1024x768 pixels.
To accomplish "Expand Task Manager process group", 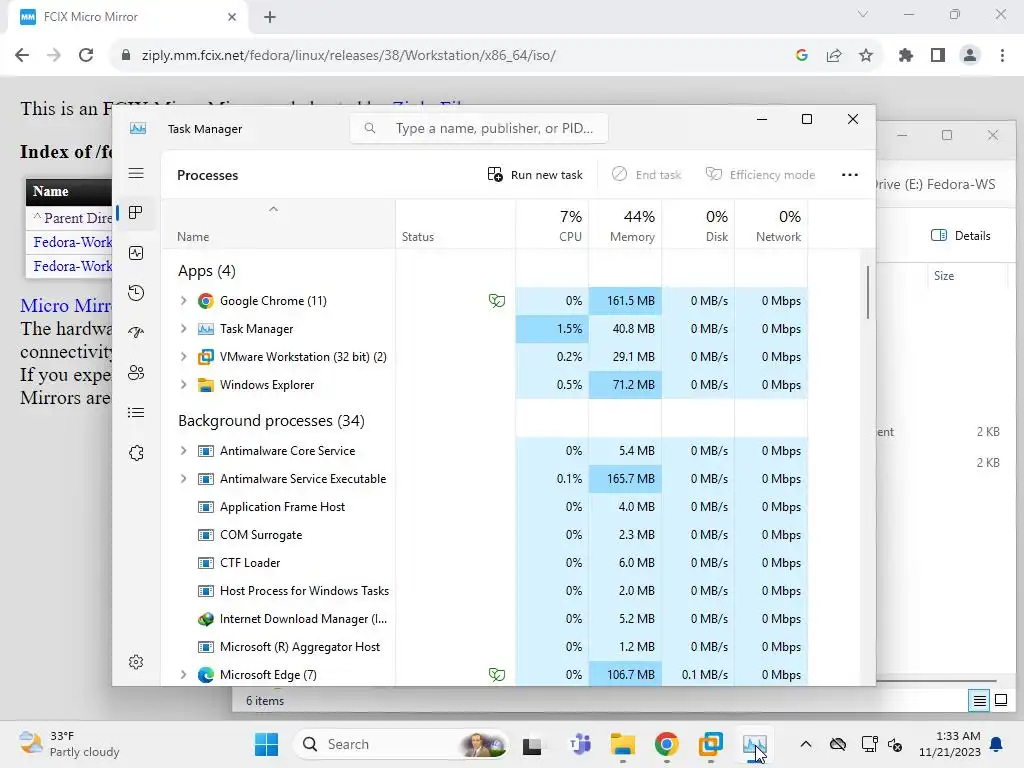I will (184, 329).
